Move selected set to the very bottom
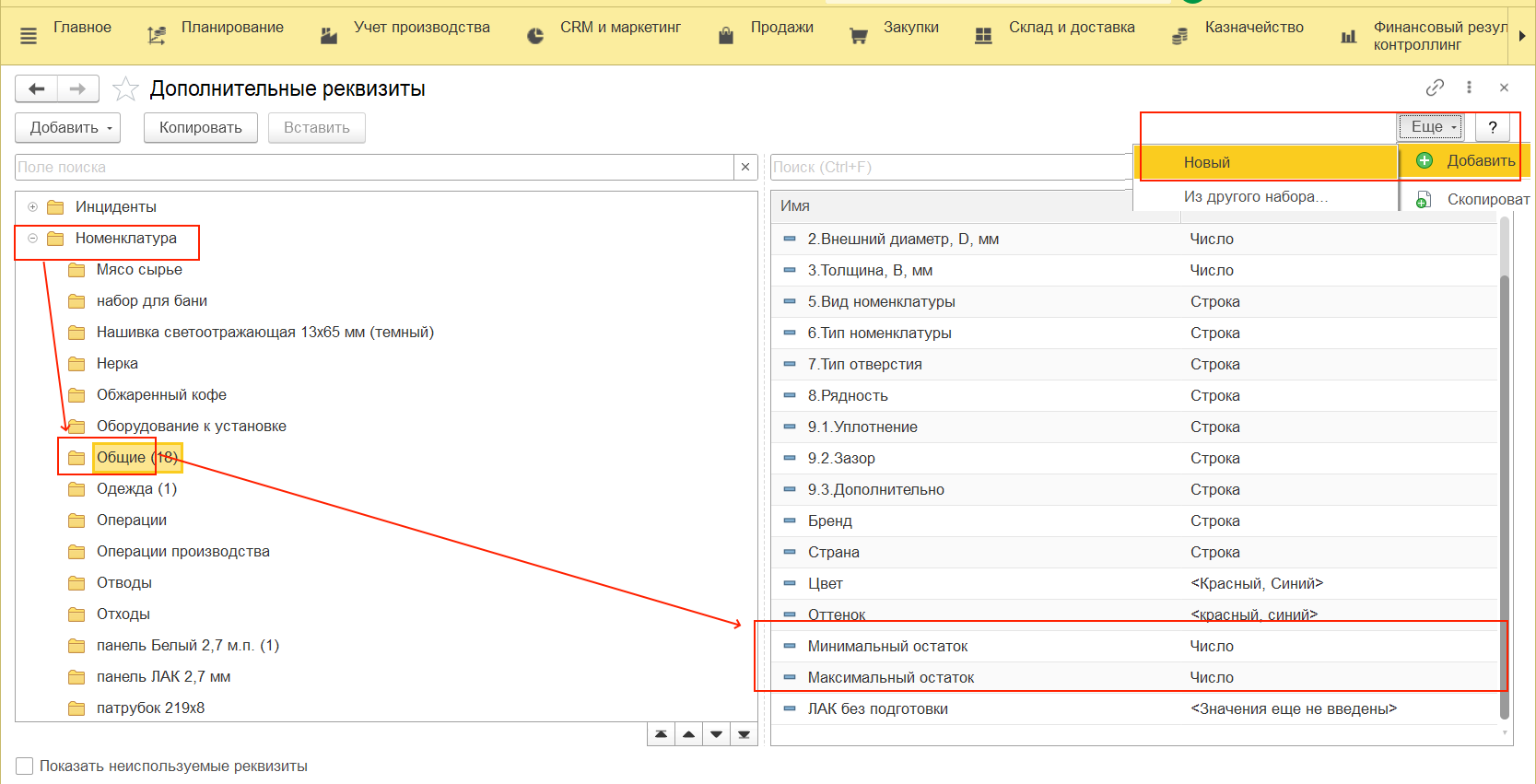1536x784 pixels. (744, 734)
